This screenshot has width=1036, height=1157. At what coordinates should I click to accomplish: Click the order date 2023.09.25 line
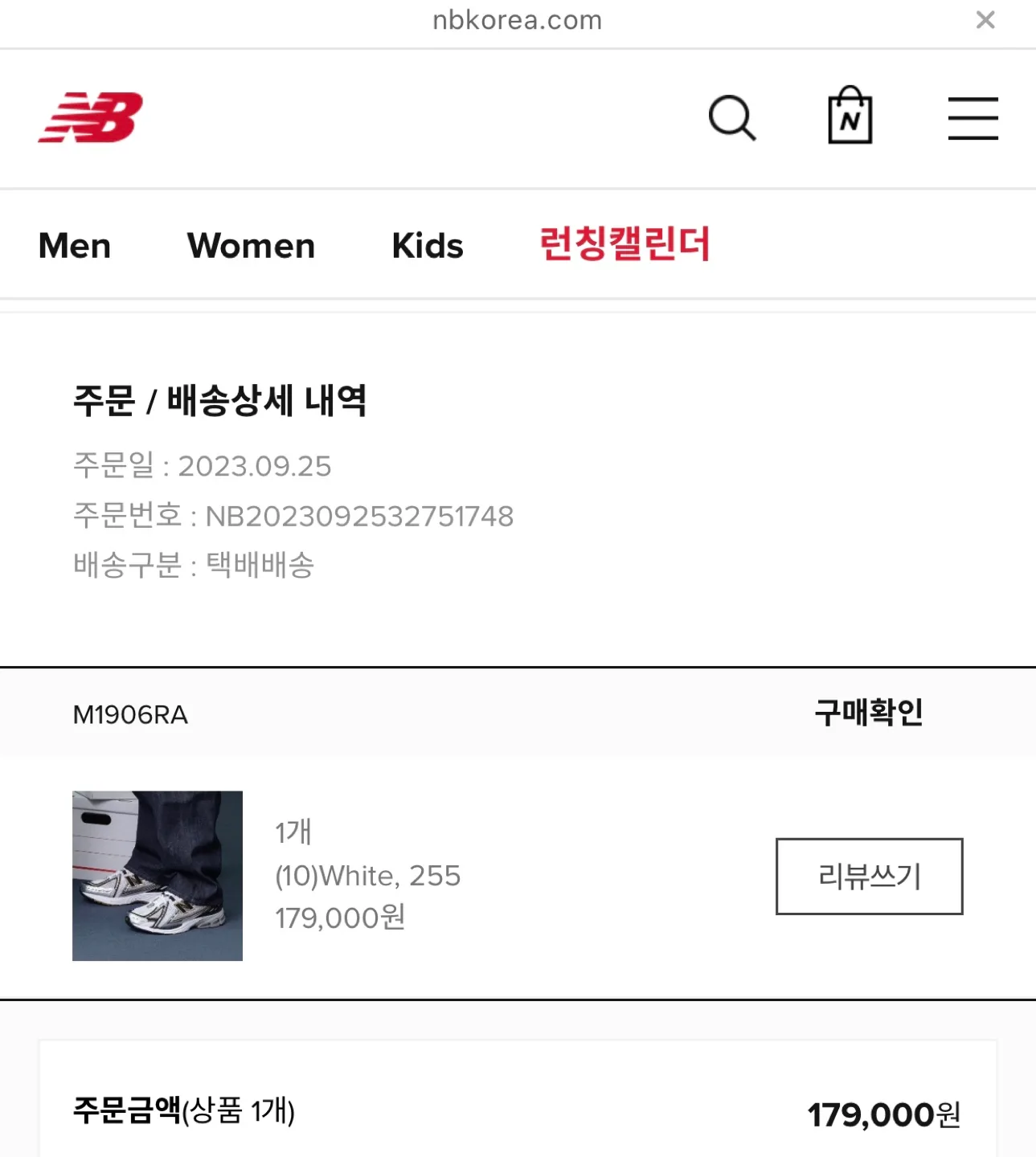coord(202,466)
